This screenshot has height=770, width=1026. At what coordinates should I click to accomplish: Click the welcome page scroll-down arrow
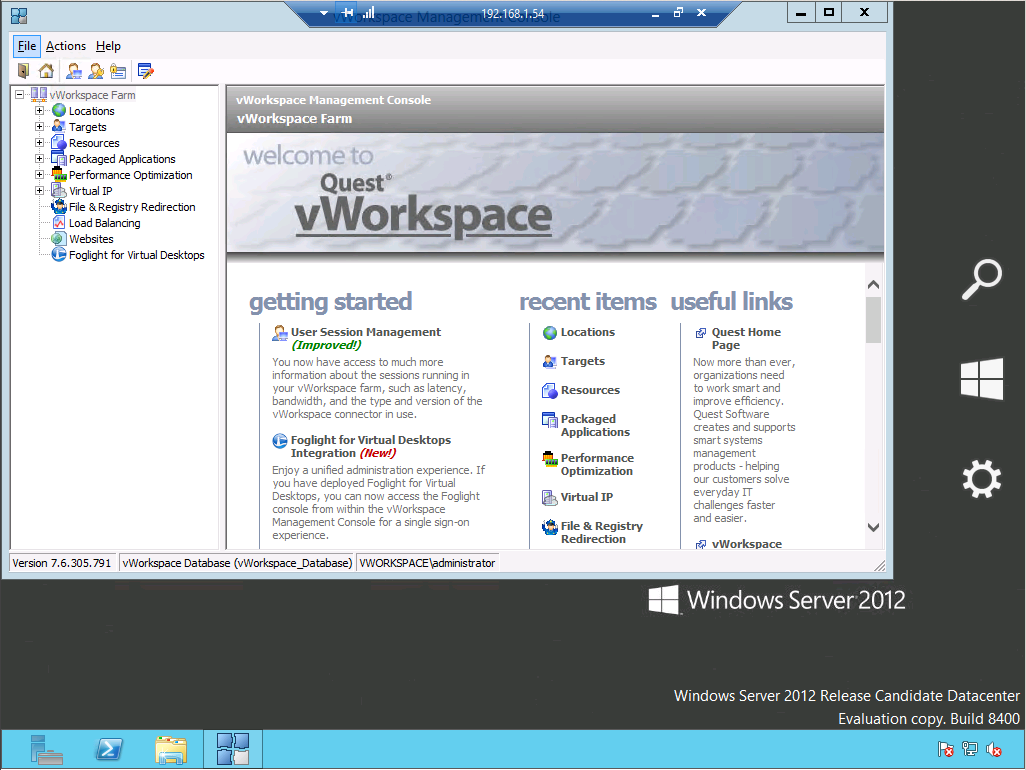873,527
